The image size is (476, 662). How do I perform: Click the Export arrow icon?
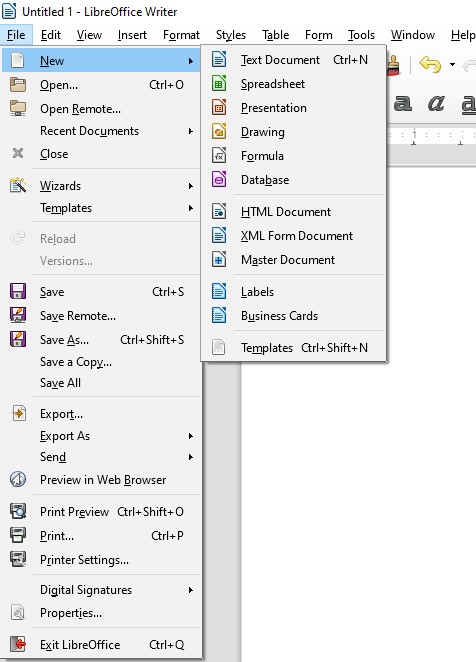click(x=19, y=414)
